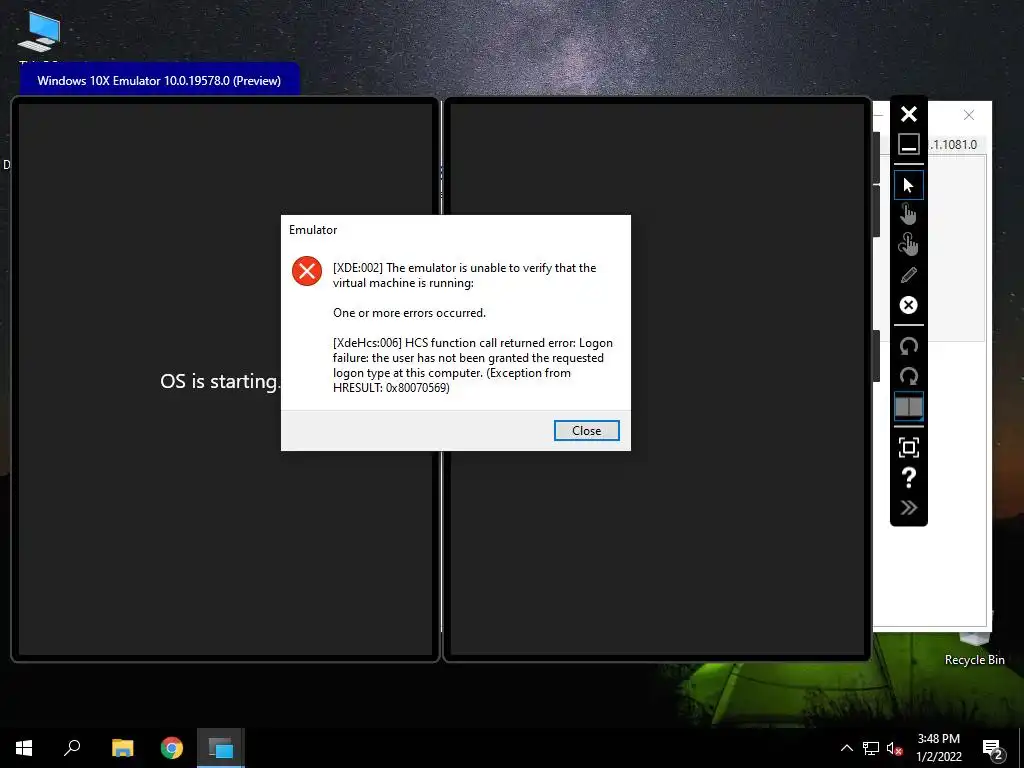The width and height of the screenshot is (1024, 768).
Task: Click the 1.1081.0 version text
Action: (x=953, y=144)
